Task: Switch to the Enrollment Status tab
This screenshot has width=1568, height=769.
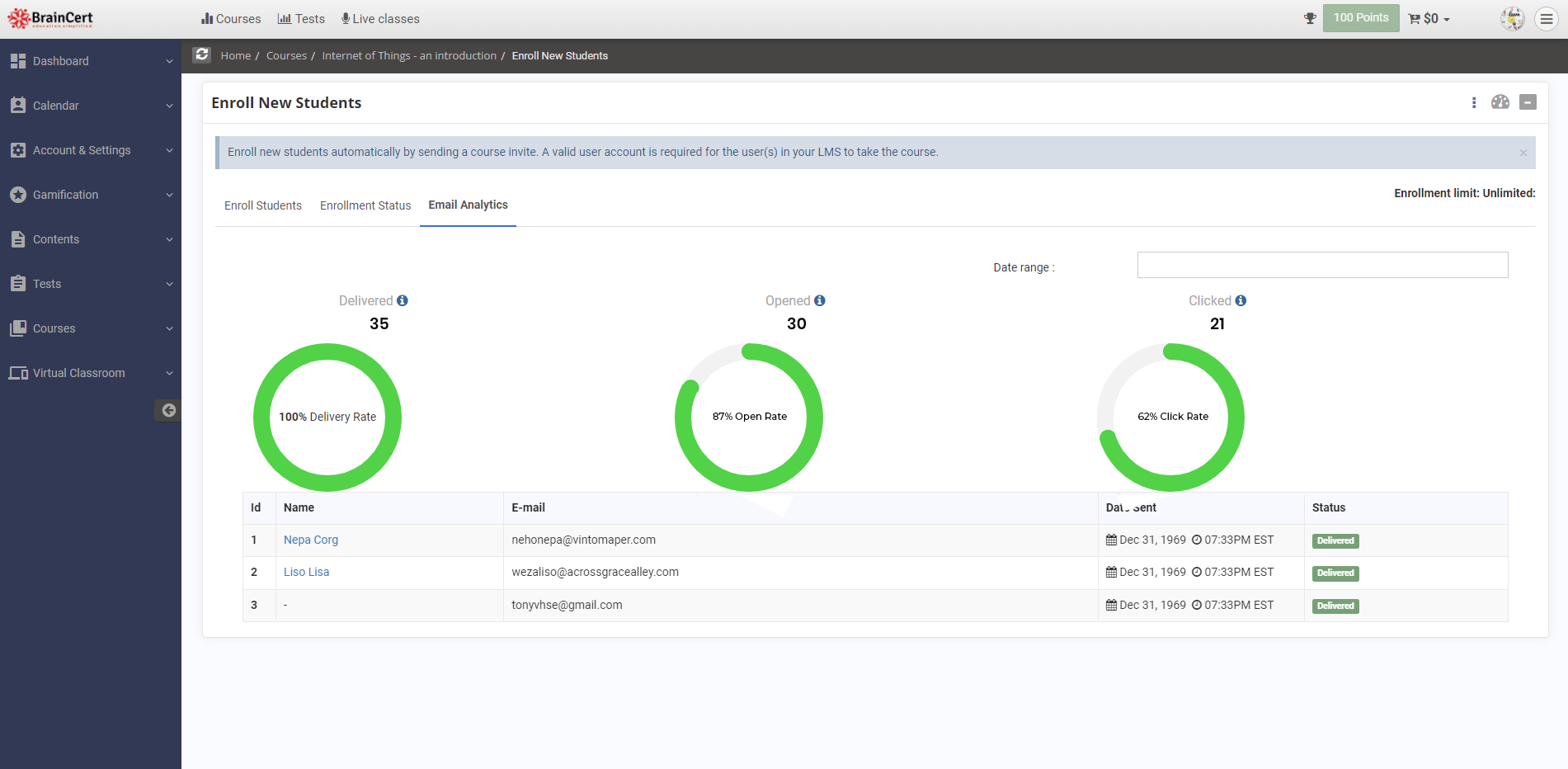Action: (365, 205)
